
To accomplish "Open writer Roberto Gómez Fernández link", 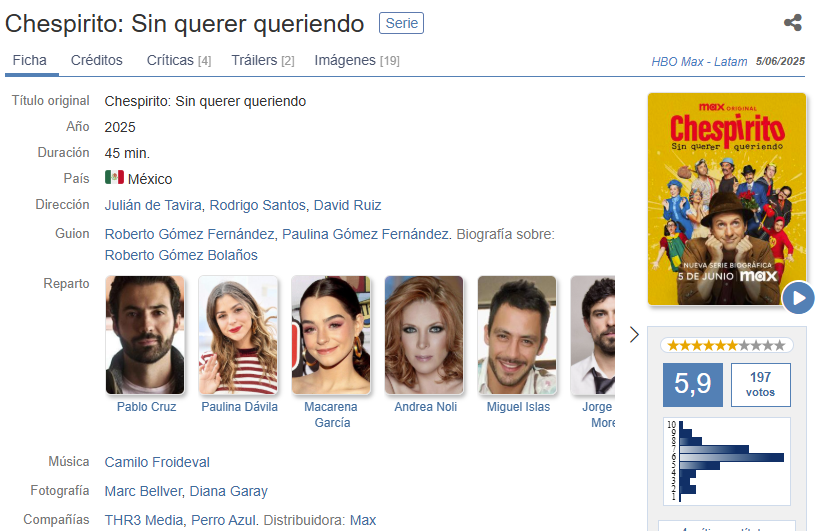I will coord(190,234).
